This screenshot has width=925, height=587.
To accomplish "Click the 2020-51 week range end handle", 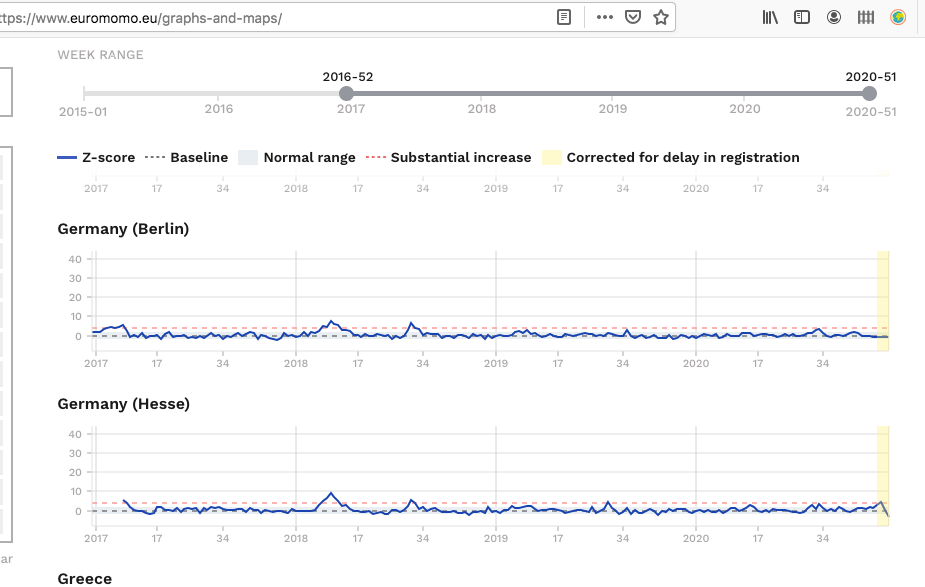I will (869, 93).
